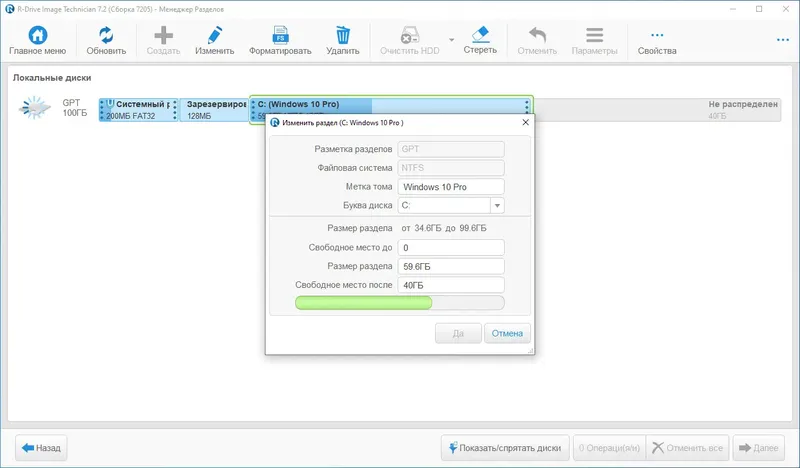Click the Отмена button in the dialog

coord(507,333)
